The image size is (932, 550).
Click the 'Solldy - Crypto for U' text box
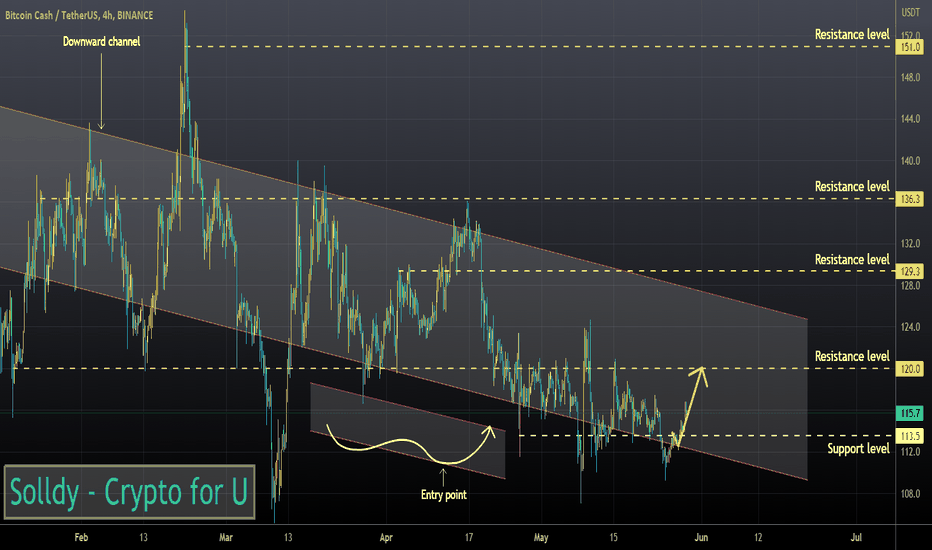click(x=130, y=492)
